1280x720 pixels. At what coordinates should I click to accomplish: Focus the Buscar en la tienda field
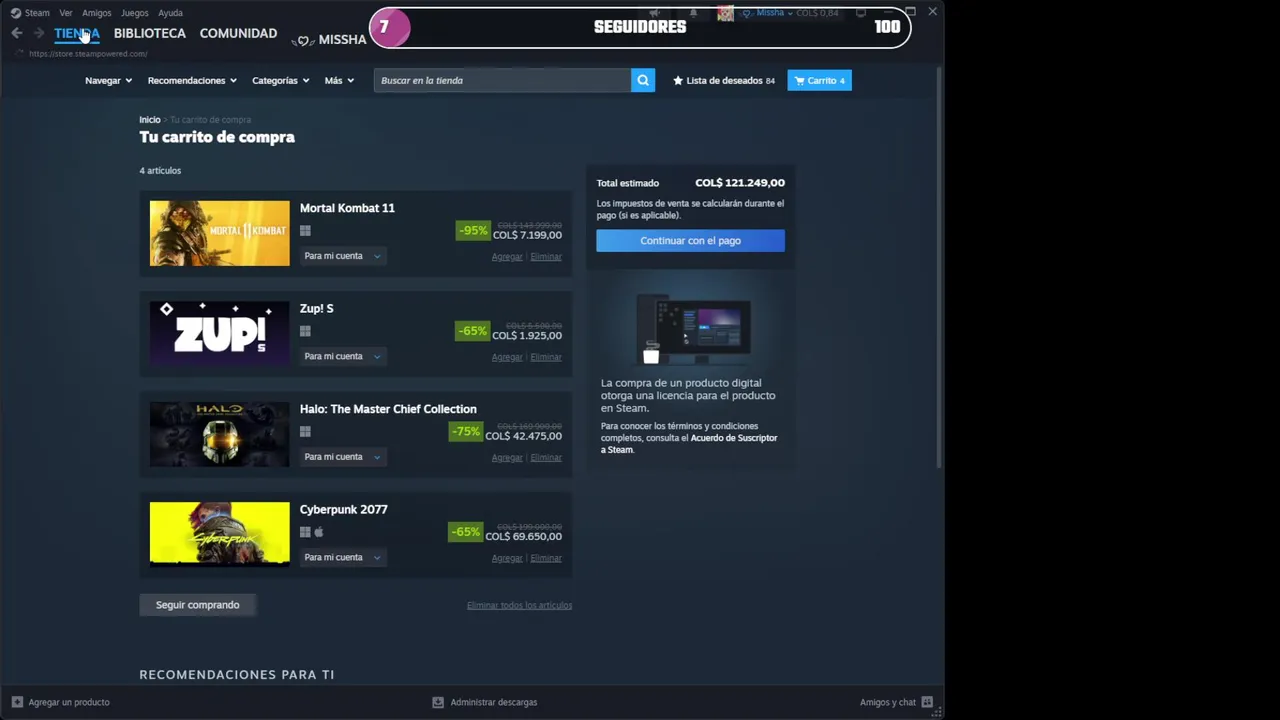[x=502, y=80]
